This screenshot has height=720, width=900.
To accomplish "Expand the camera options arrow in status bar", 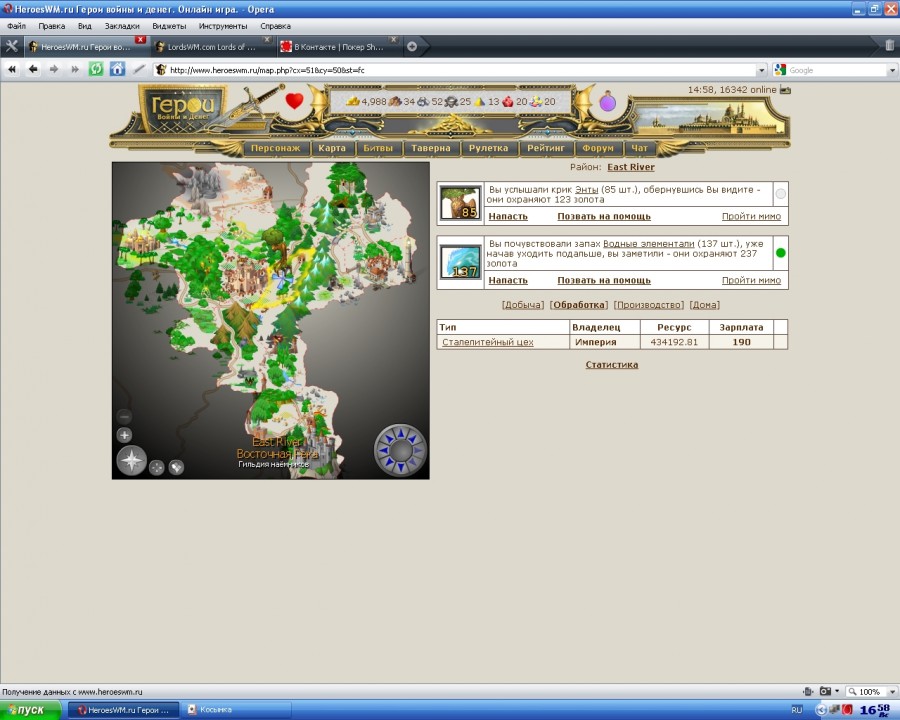I will click(x=837, y=691).
